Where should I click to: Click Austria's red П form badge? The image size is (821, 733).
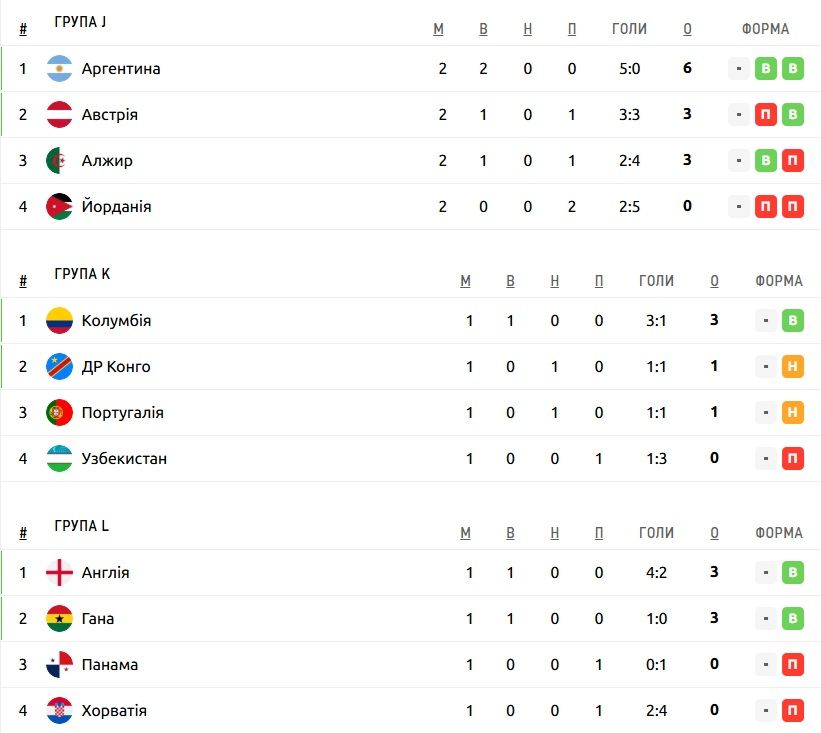point(765,115)
